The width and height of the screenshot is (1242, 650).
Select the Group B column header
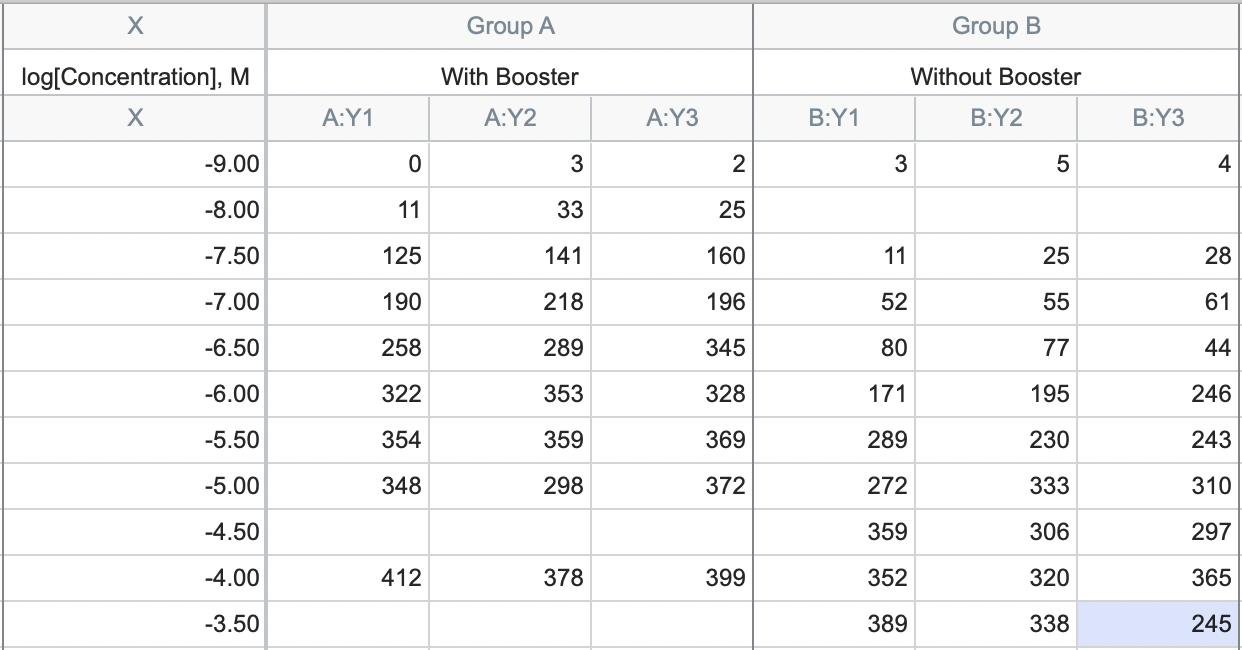pyautogui.click(x=996, y=26)
